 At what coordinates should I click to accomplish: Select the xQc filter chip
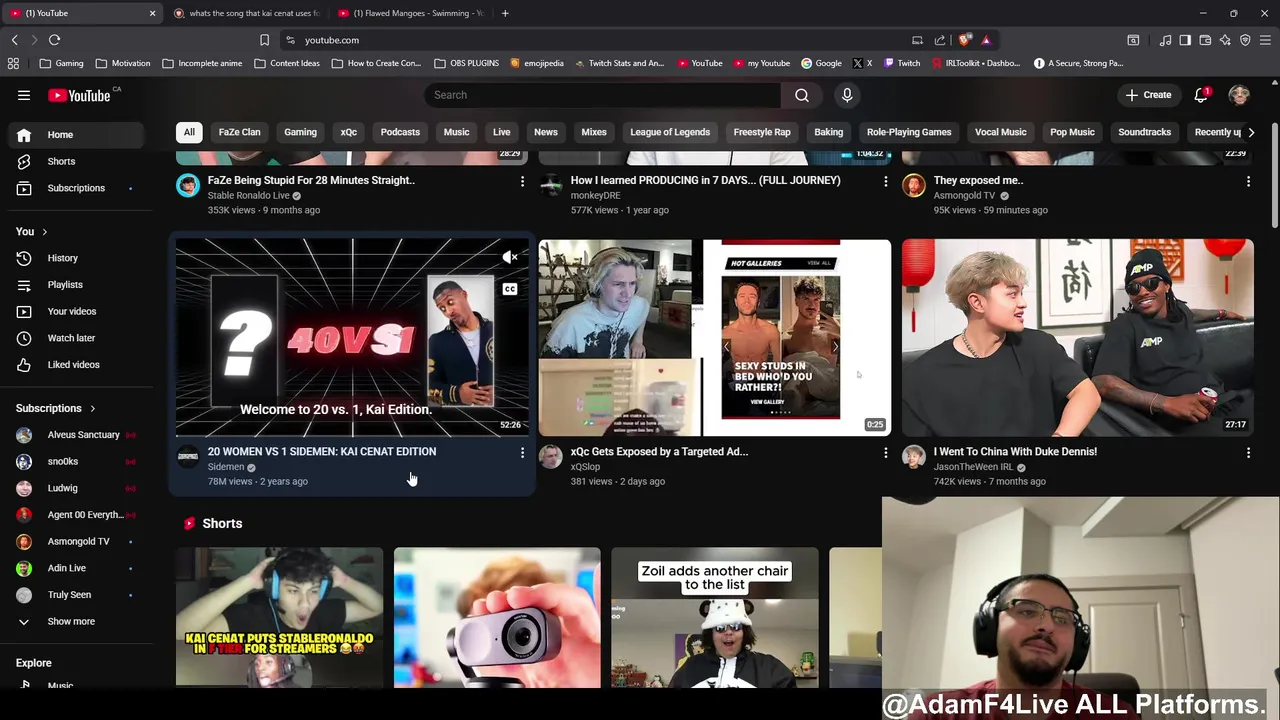348,132
